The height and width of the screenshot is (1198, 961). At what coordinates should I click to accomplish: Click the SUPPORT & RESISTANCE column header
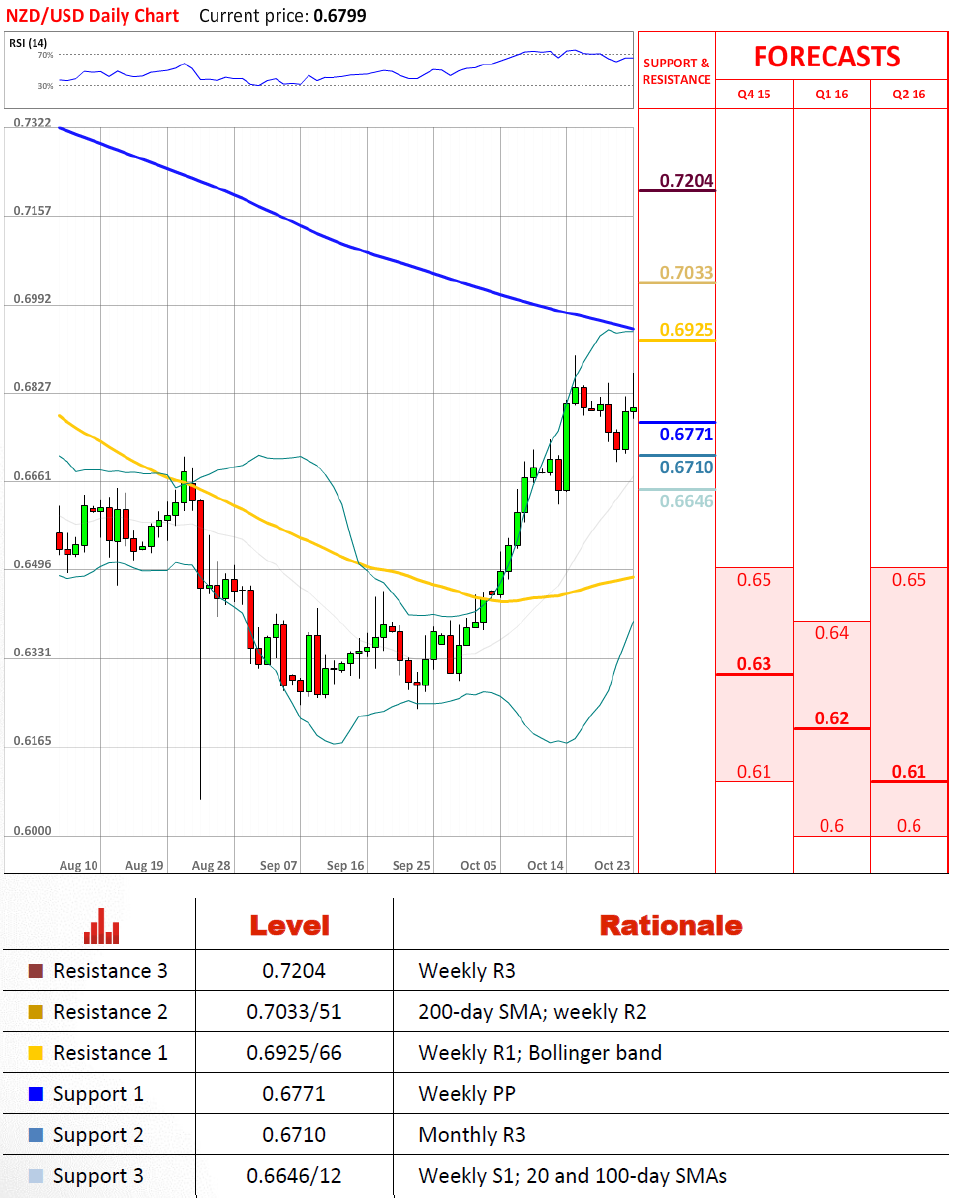(x=676, y=71)
